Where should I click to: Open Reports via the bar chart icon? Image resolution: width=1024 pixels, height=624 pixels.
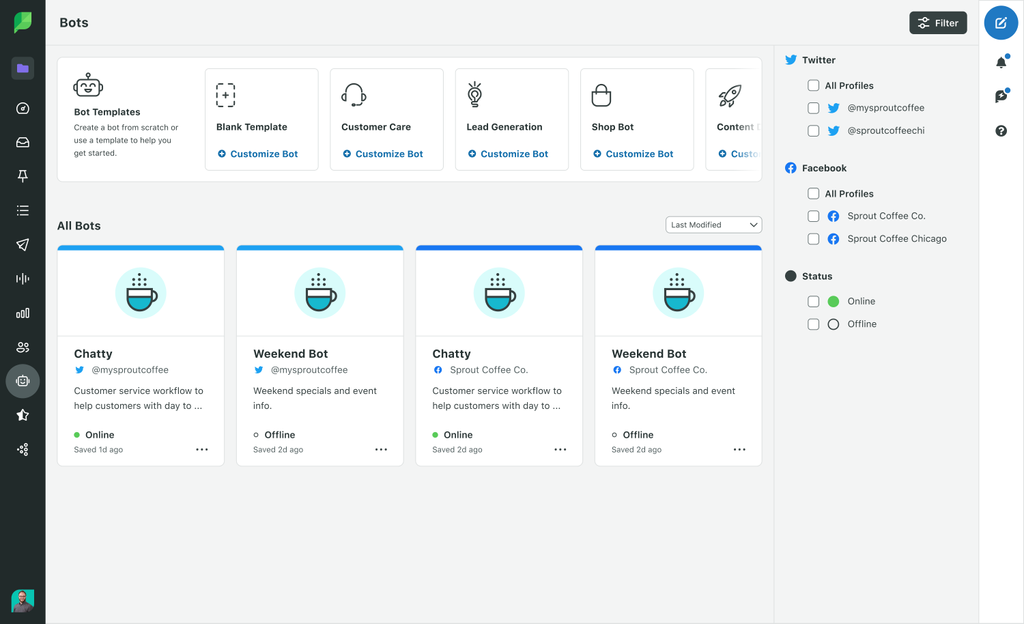click(22, 312)
